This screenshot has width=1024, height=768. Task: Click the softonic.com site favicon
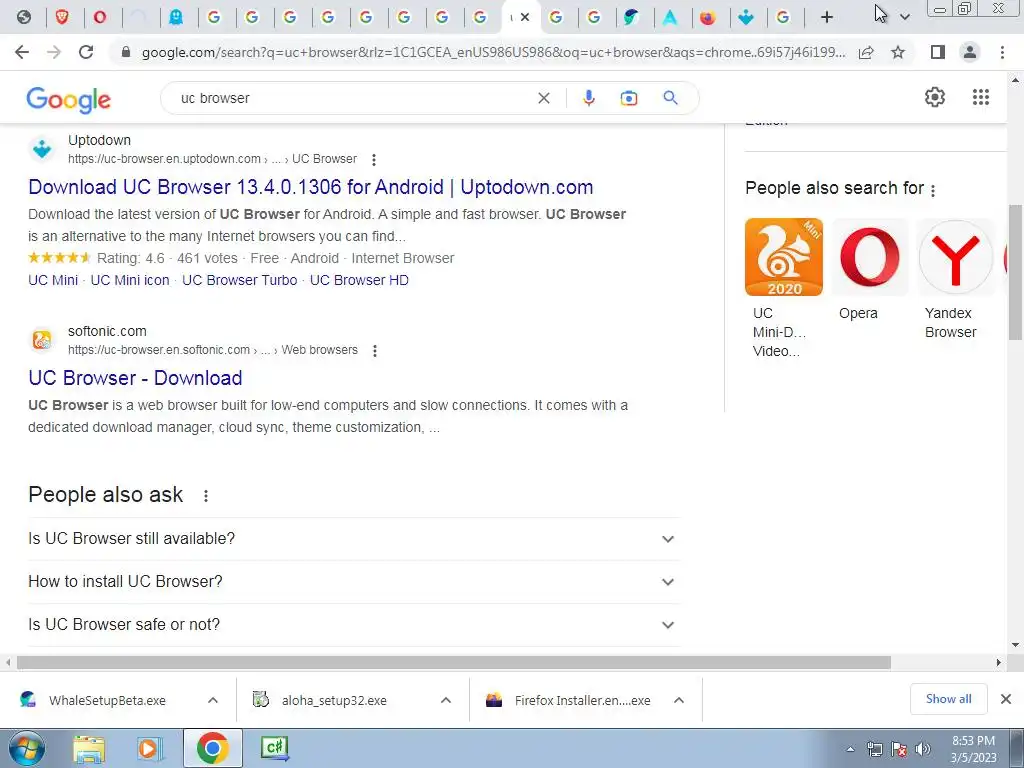[x=42, y=340]
